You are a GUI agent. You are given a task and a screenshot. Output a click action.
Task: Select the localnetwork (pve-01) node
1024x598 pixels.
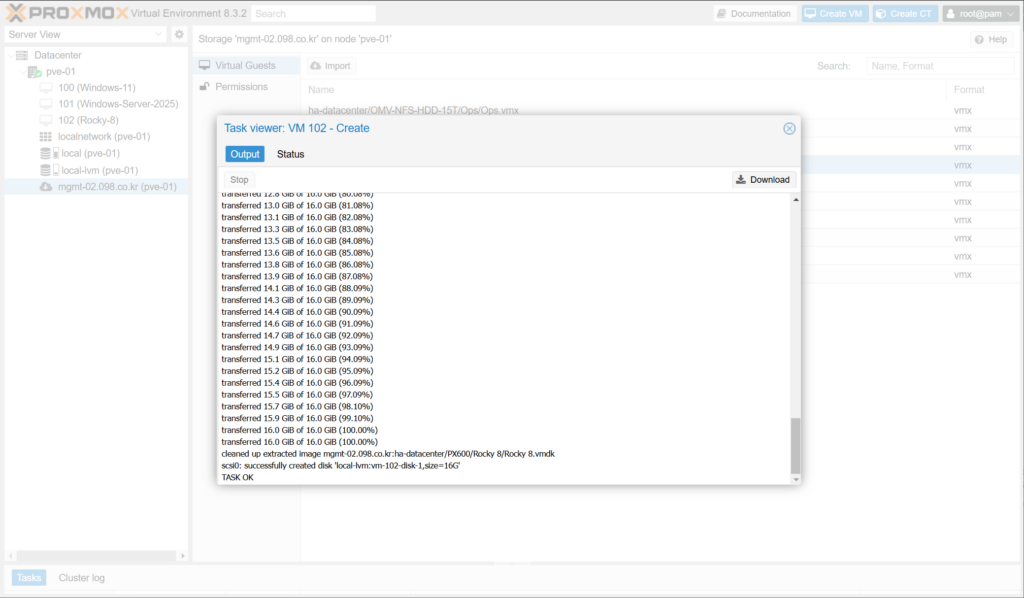pyautogui.click(x=103, y=137)
